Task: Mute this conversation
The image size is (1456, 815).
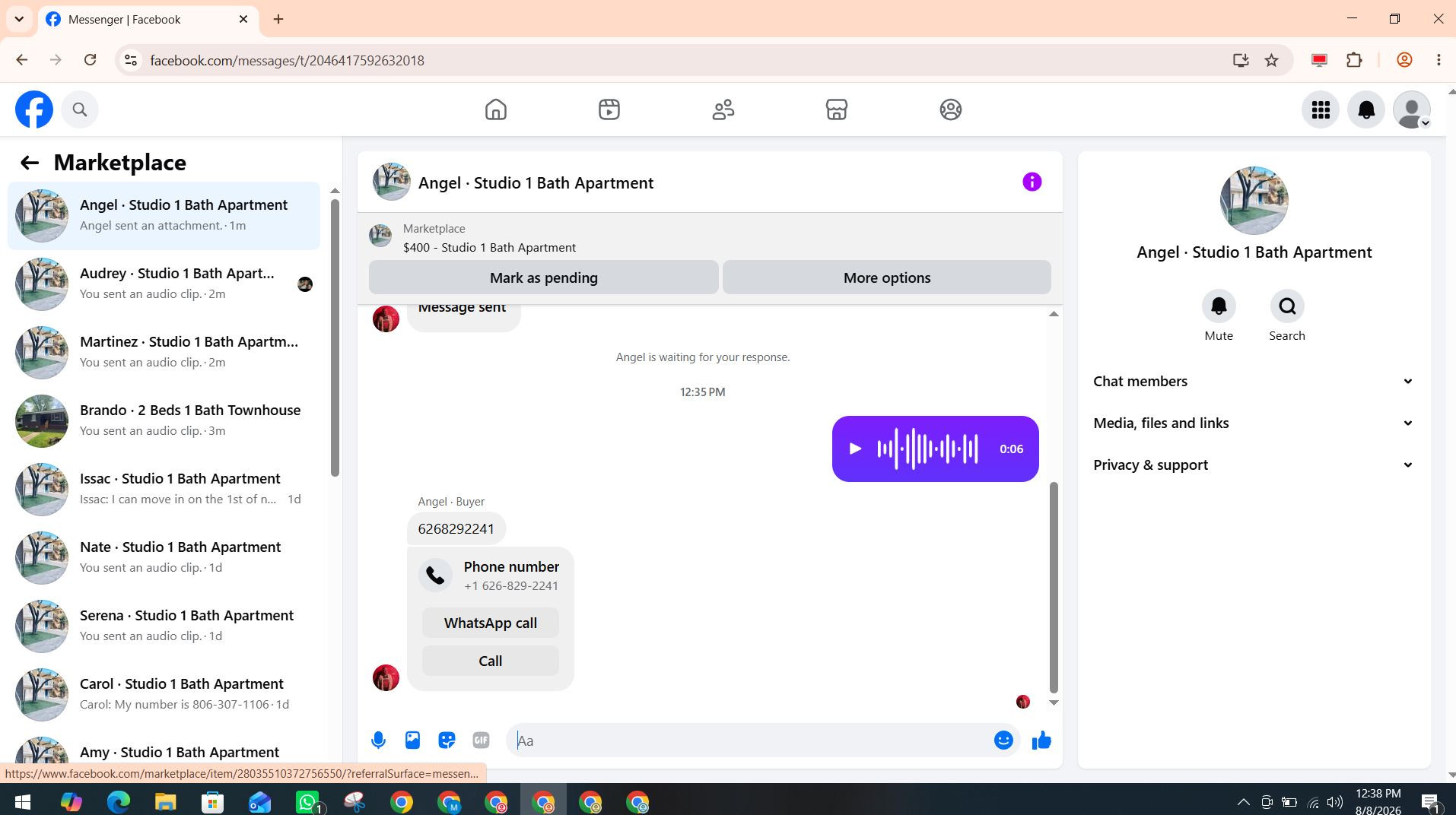Action: tap(1219, 306)
